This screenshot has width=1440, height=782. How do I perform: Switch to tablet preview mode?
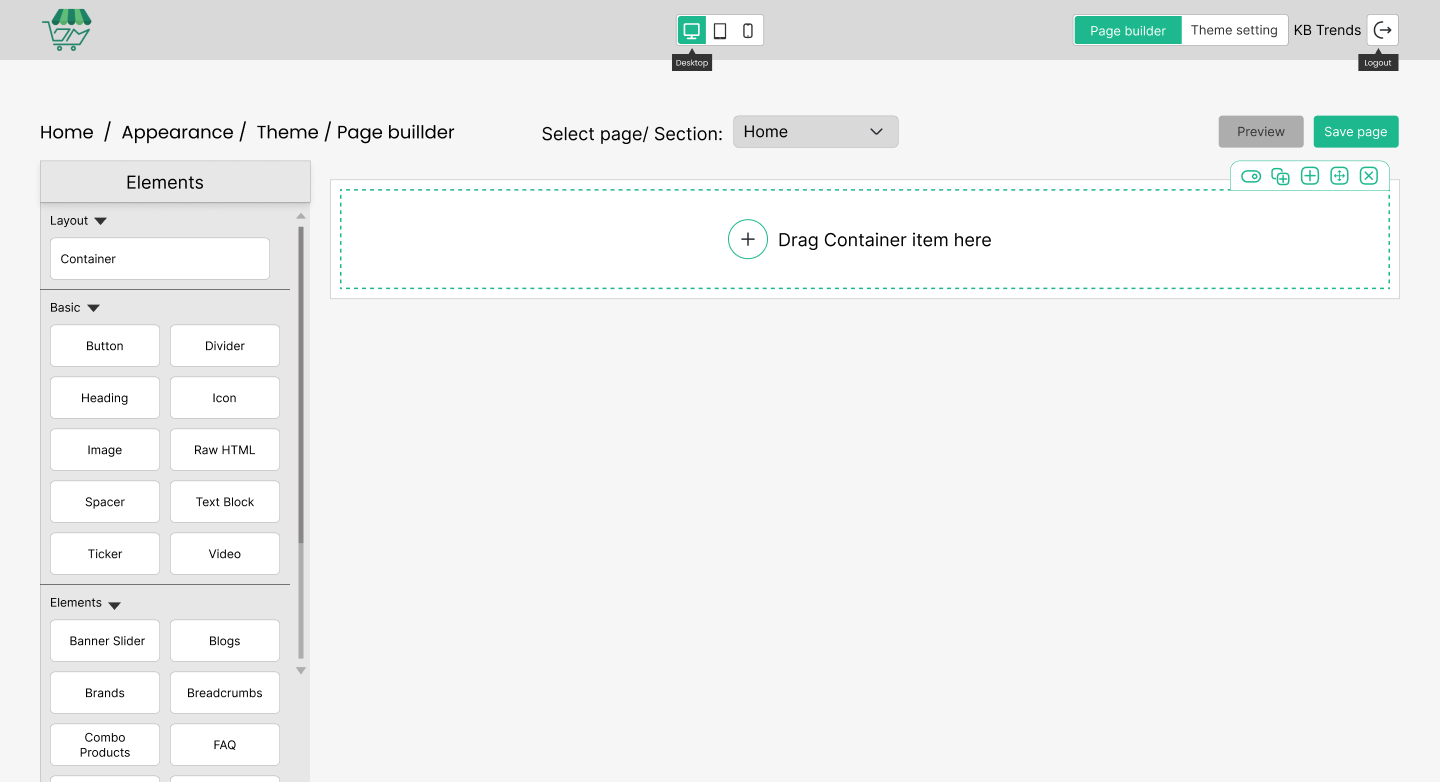coord(720,31)
